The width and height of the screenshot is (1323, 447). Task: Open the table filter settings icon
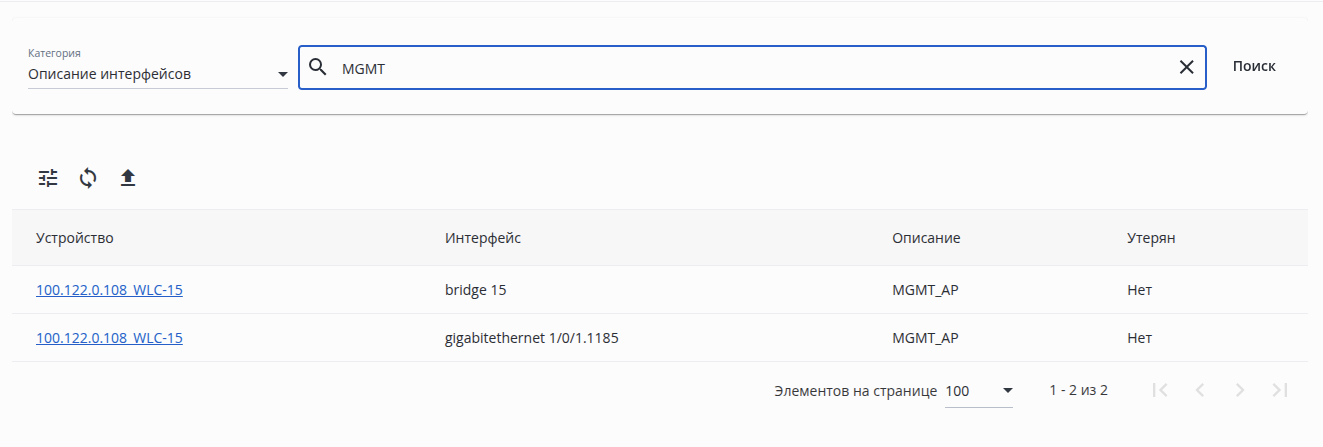click(48, 179)
